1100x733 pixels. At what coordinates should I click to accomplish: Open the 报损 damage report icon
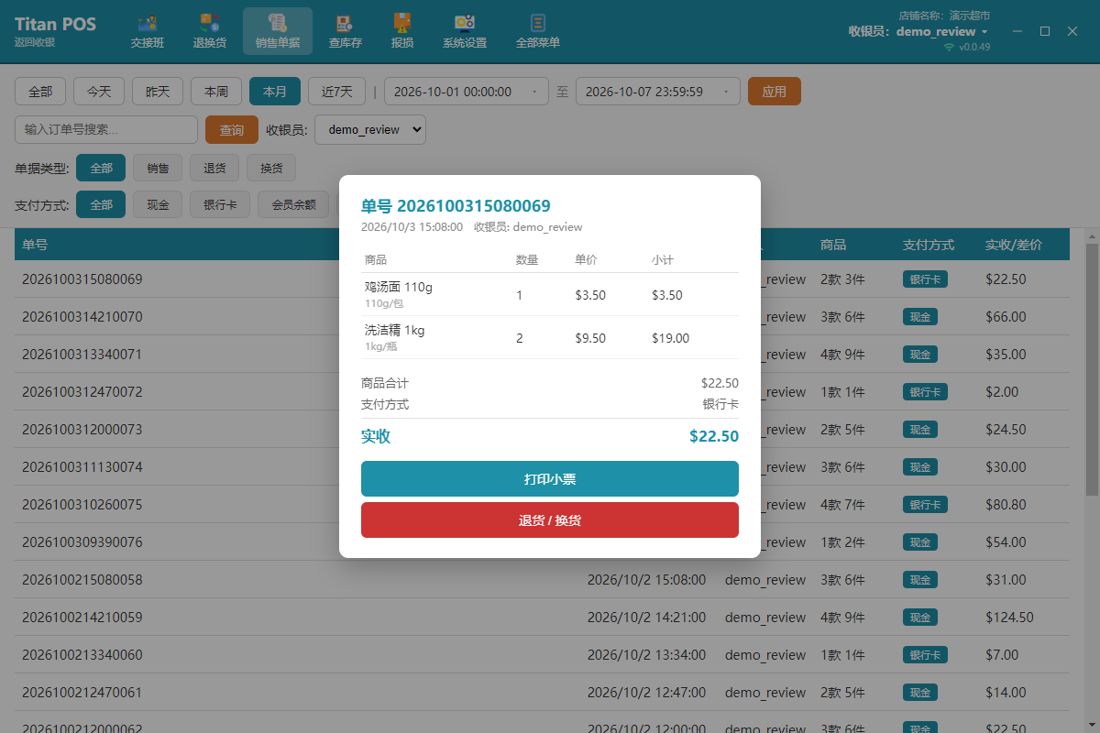(x=402, y=31)
